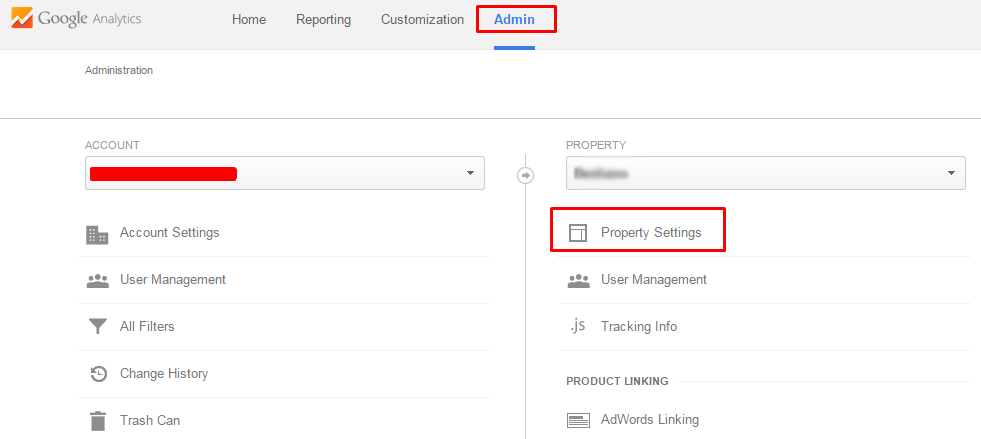This screenshot has width=981, height=439.
Task: Click the property User Management people icon
Action: (x=578, y=280)
